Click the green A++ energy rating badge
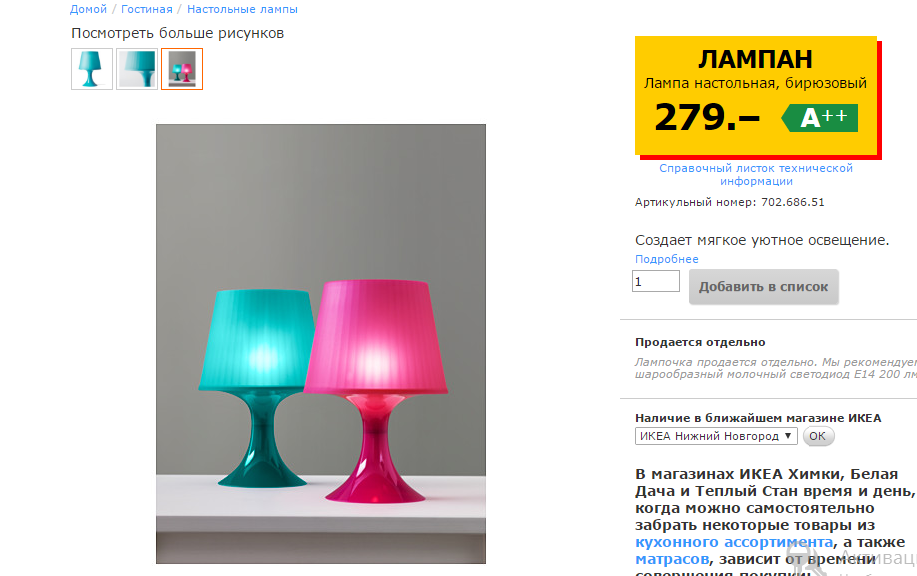The image size is (917, 576). pyautogui.click(x=820, y=118)
